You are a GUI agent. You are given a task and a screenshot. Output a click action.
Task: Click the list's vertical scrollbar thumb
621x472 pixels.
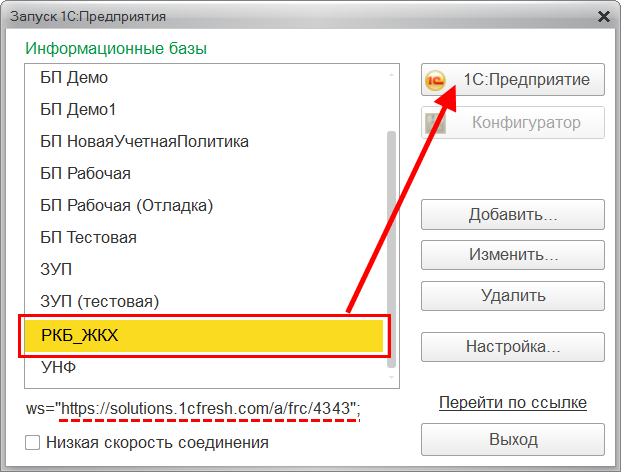391,249
